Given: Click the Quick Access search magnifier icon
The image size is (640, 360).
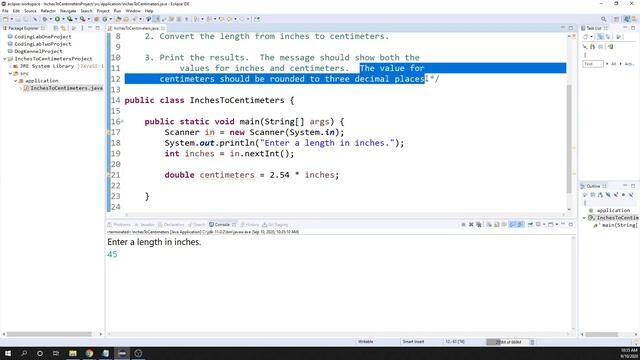Looking at the screenshot, I should click(604, 19).
